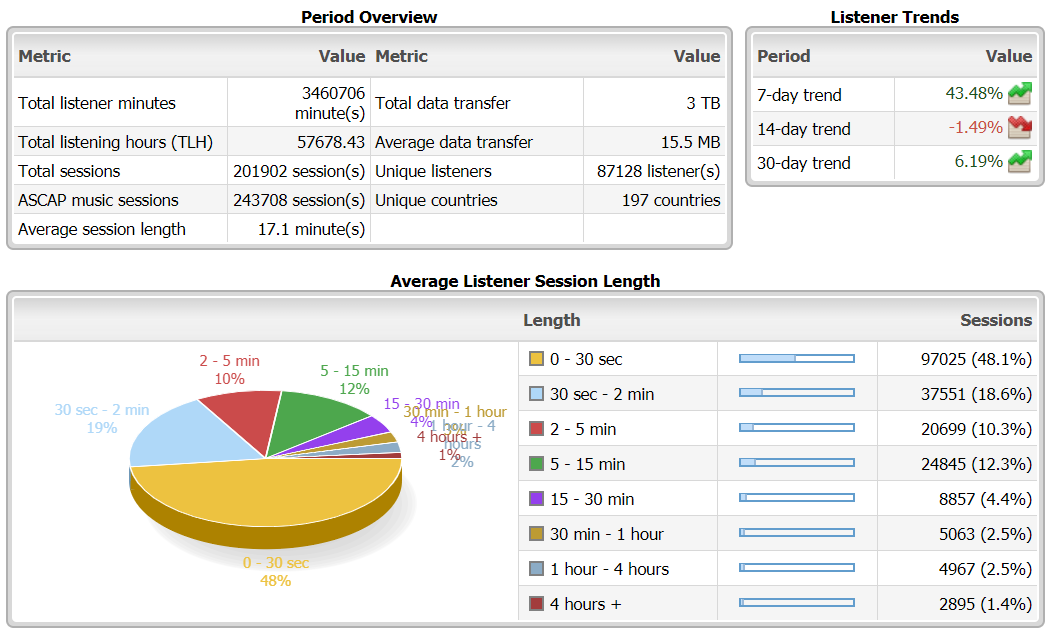Click the green 5 - 15 min legend swatch
The width and height of the screenshot is (1057, 636).
point(537,464)
